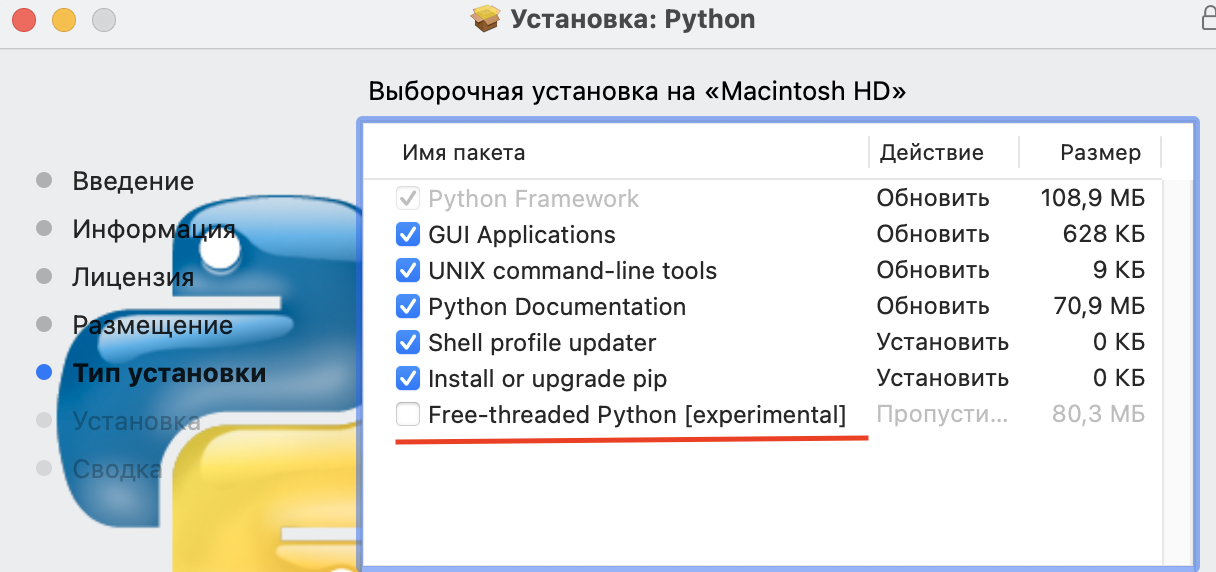Click the package box icon in title bar

click(x=486, y=19)
